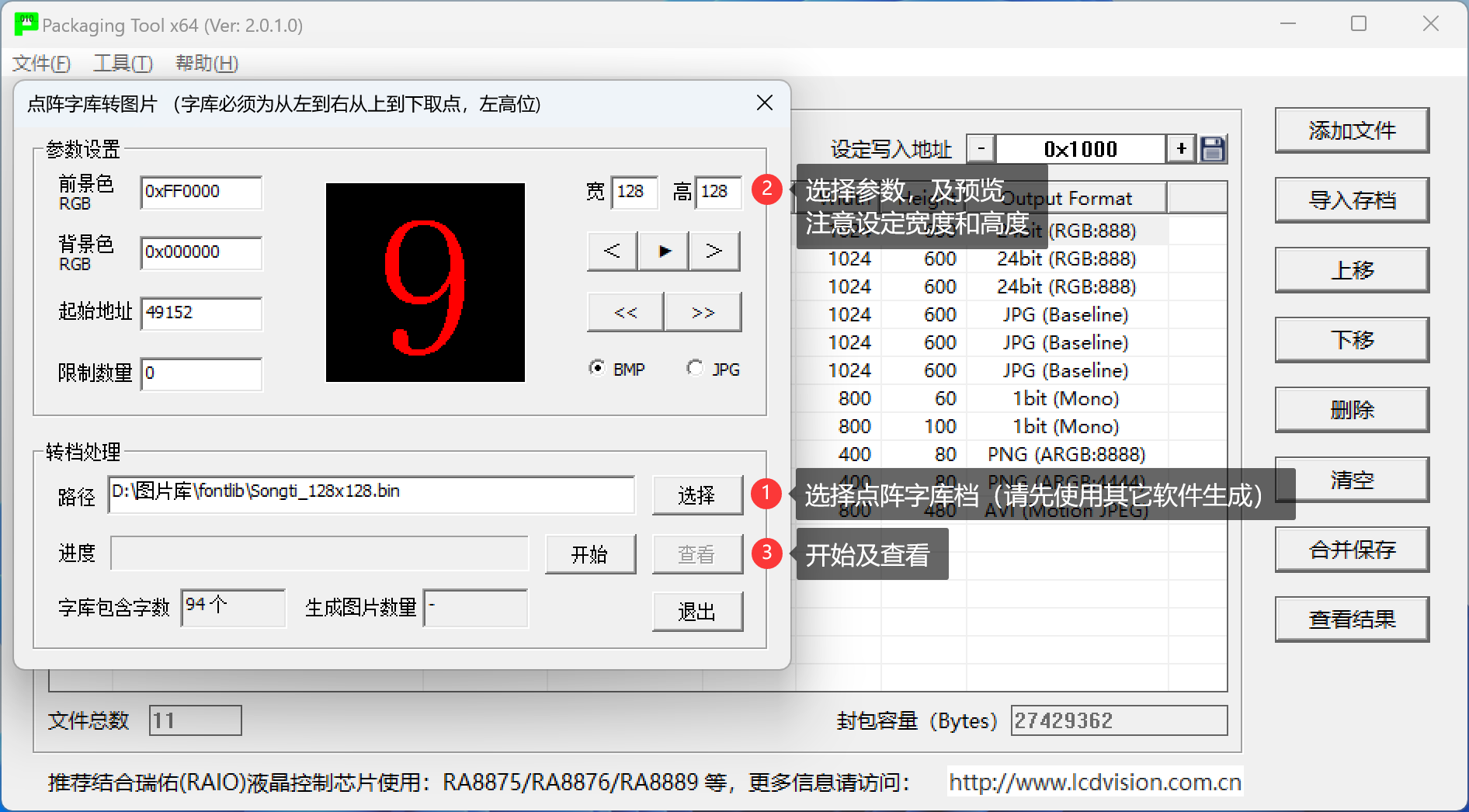Jump forward with double right arrow button
The width and height of the screenshot is (1469, 812).
tap(703, 312)
